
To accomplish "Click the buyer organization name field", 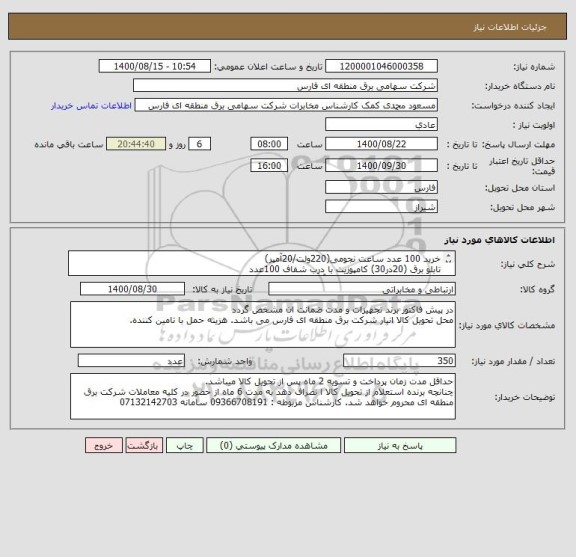I will point(285,86).
